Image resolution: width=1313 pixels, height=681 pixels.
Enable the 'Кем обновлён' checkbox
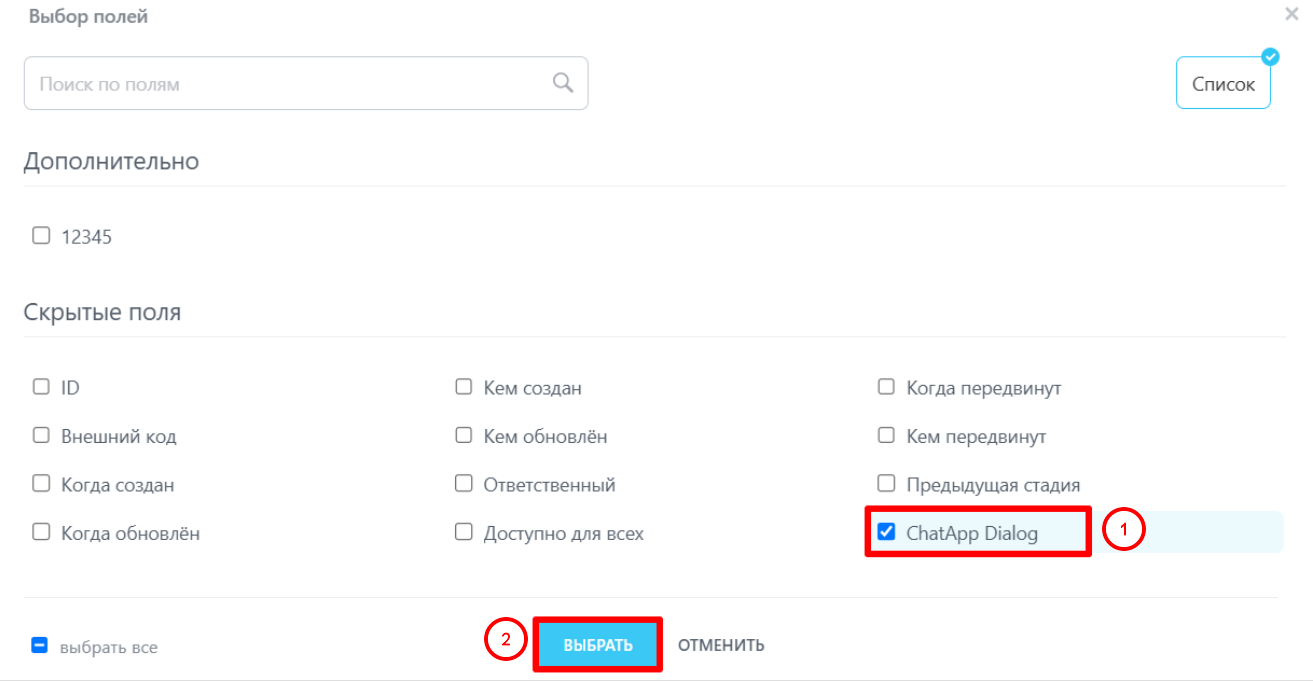[464, 435]
